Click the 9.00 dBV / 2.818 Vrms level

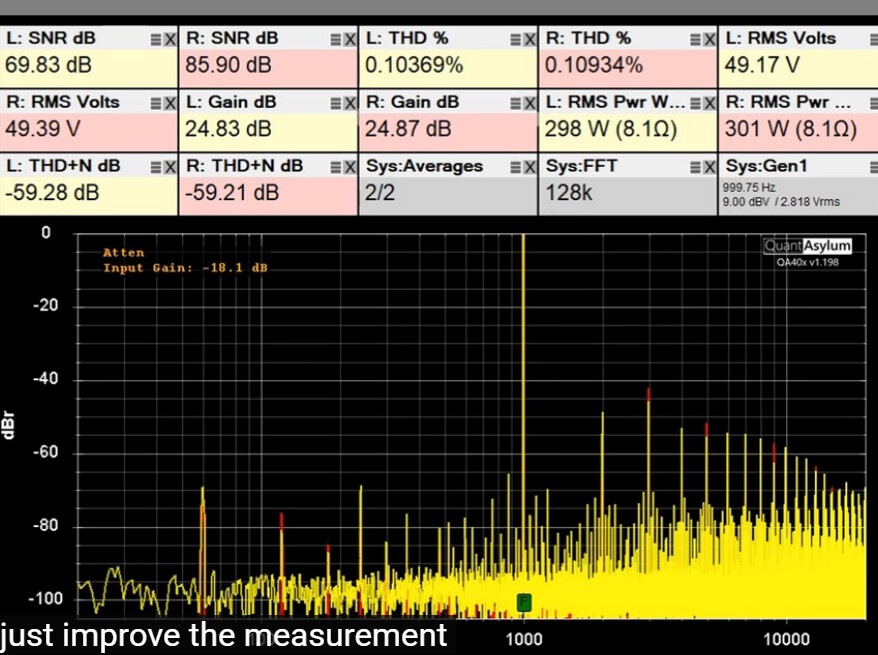(x=781, y=202)
